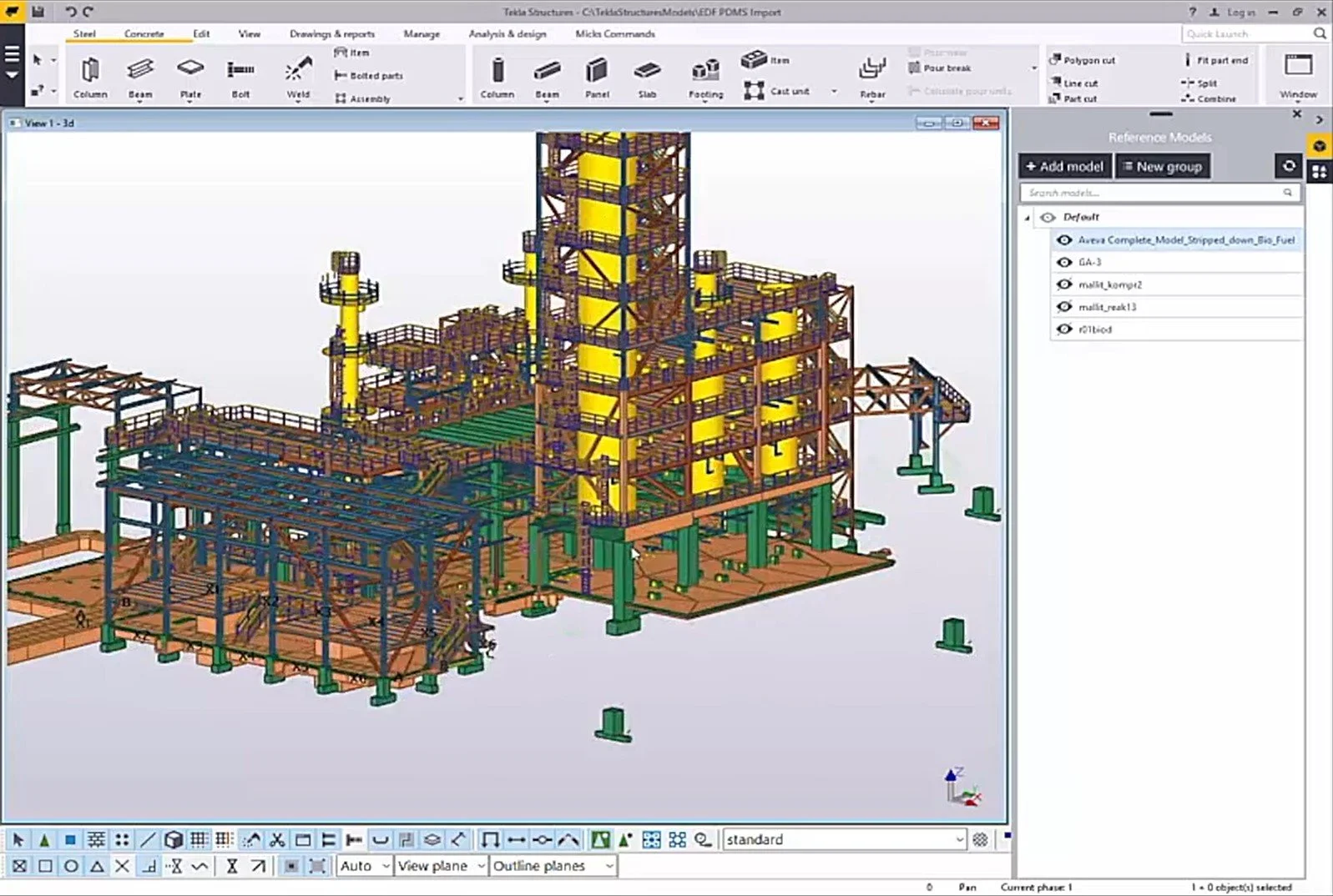The width and height of the screenshot is (1333, 896).
Task: Open the Analysis & design tab
Action: (x=507, y=34)
